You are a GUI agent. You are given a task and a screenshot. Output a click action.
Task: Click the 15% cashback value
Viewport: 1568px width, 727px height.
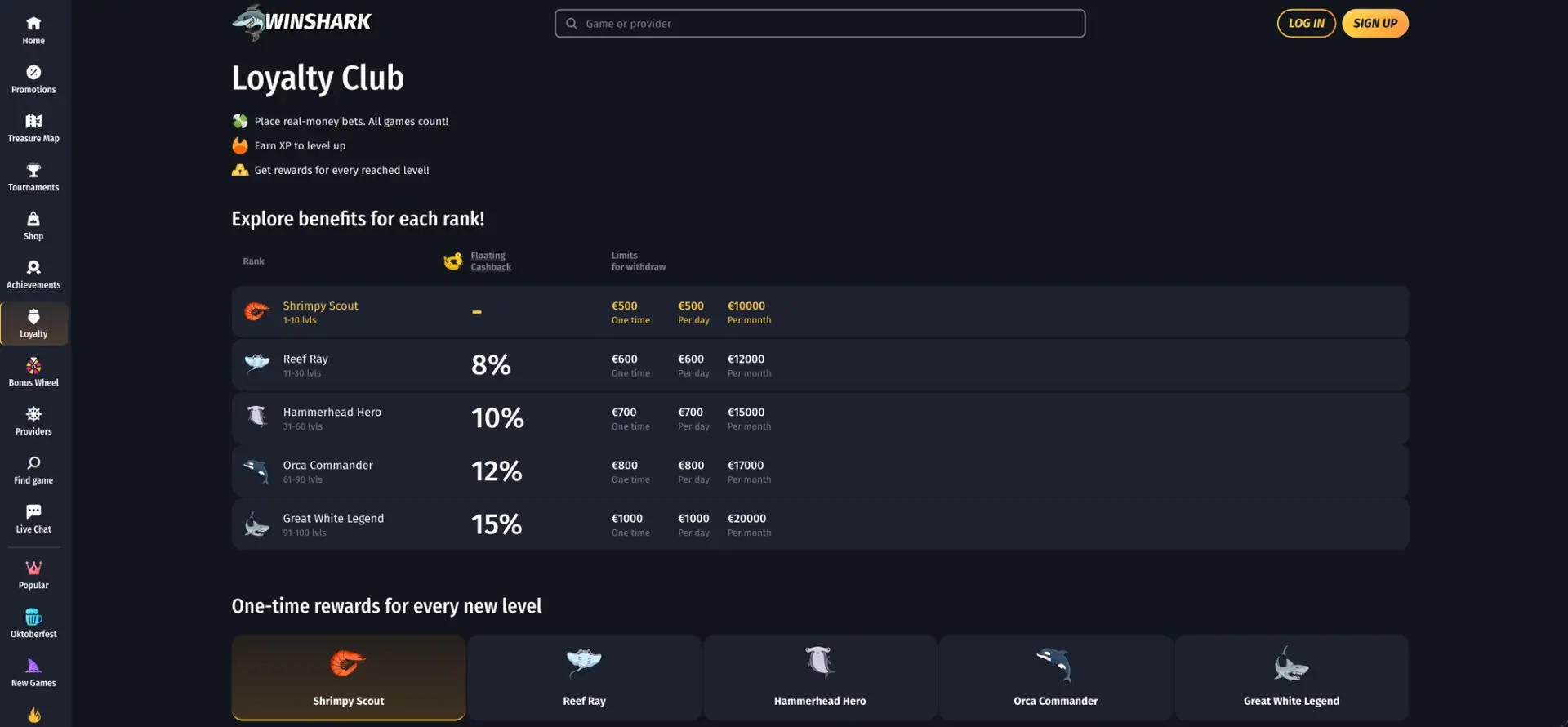tap(497, 524)
